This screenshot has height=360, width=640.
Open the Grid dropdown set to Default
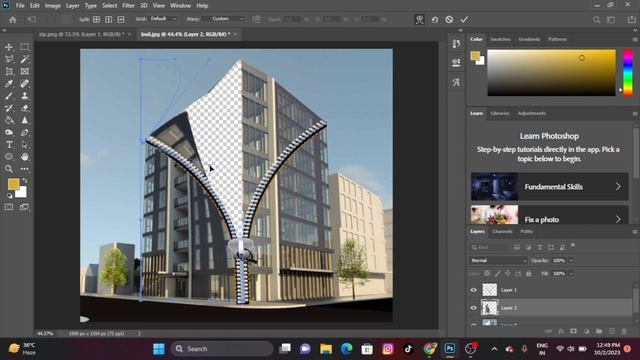[x=162, y=19]
